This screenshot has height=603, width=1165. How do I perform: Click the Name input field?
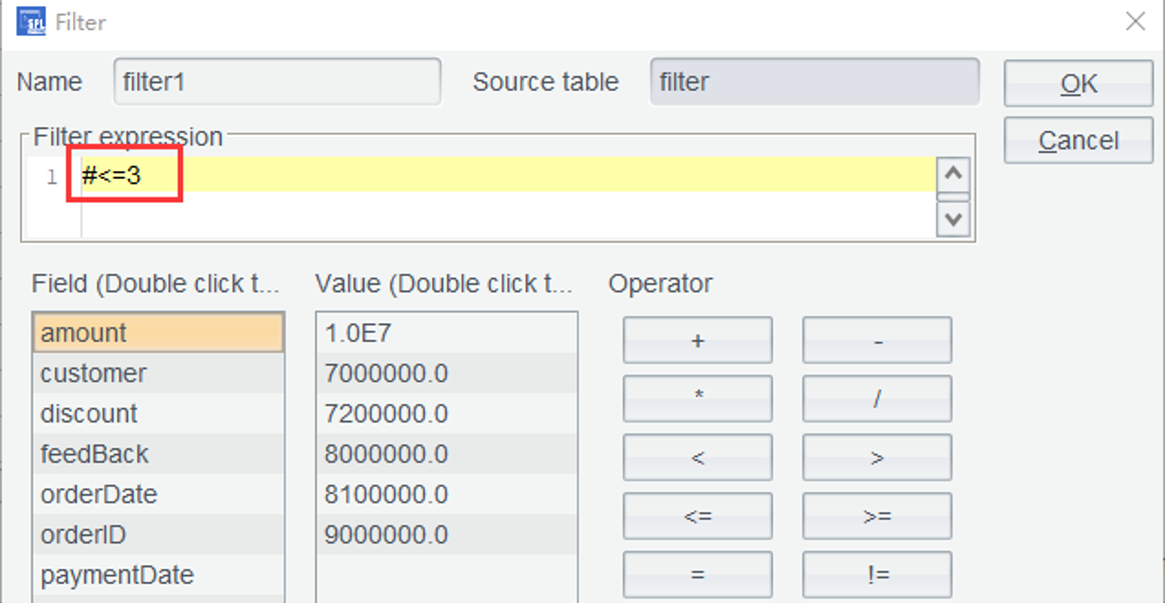click(x=277, y=82)
